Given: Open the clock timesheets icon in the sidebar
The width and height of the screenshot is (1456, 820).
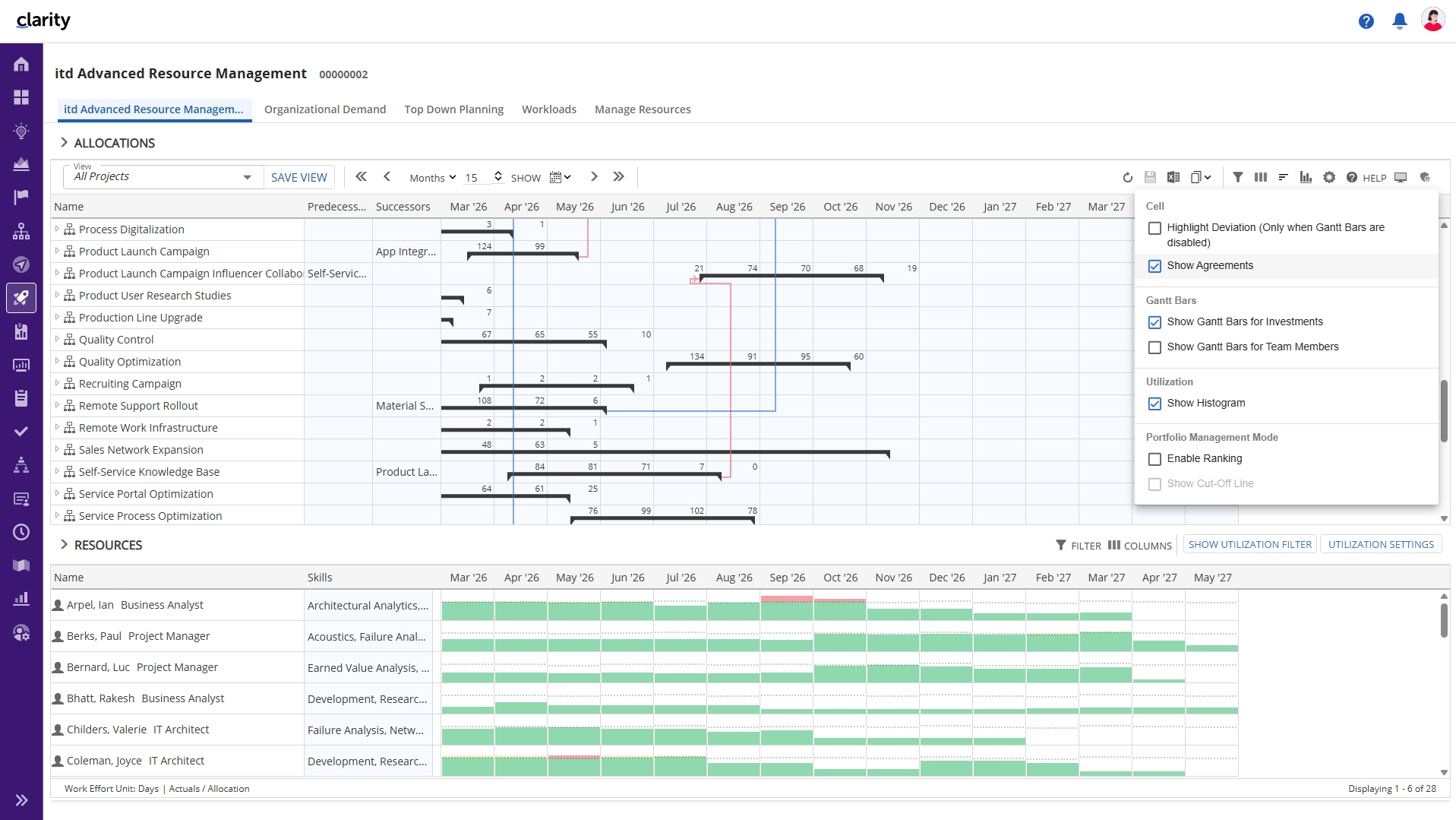Looking at the screenshot, I should tap(21, 532).
